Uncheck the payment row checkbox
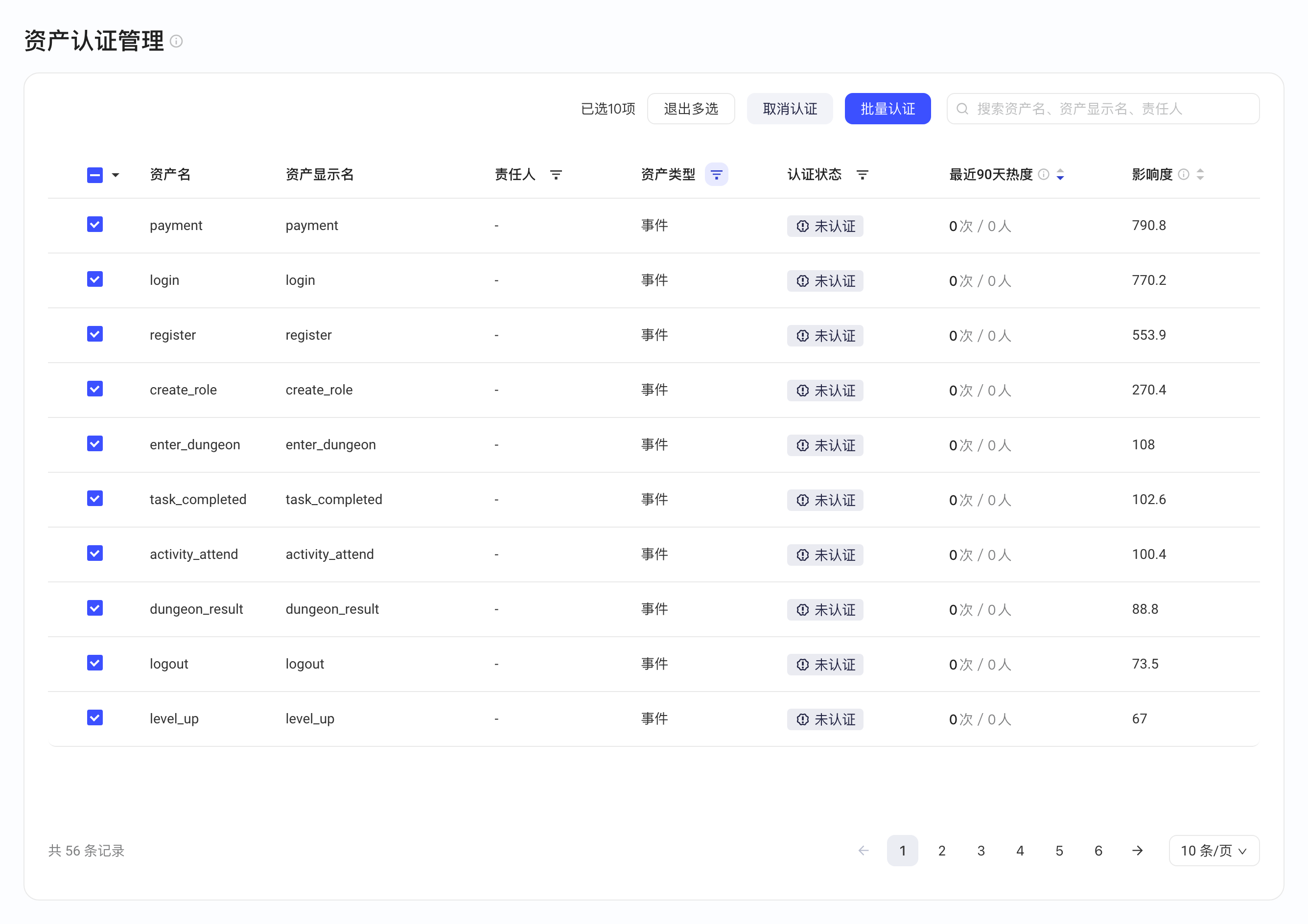Viewport: 1308px width, 924px height. [95, 225]
